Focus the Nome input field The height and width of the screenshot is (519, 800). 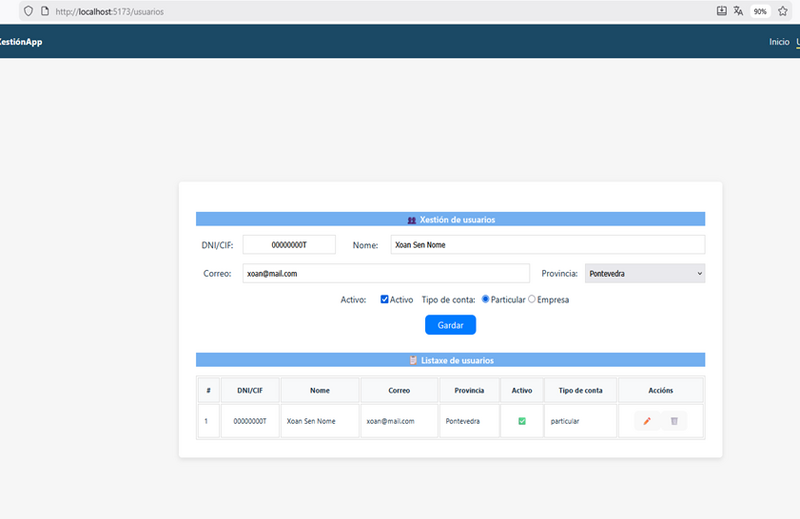coord(548,245)
